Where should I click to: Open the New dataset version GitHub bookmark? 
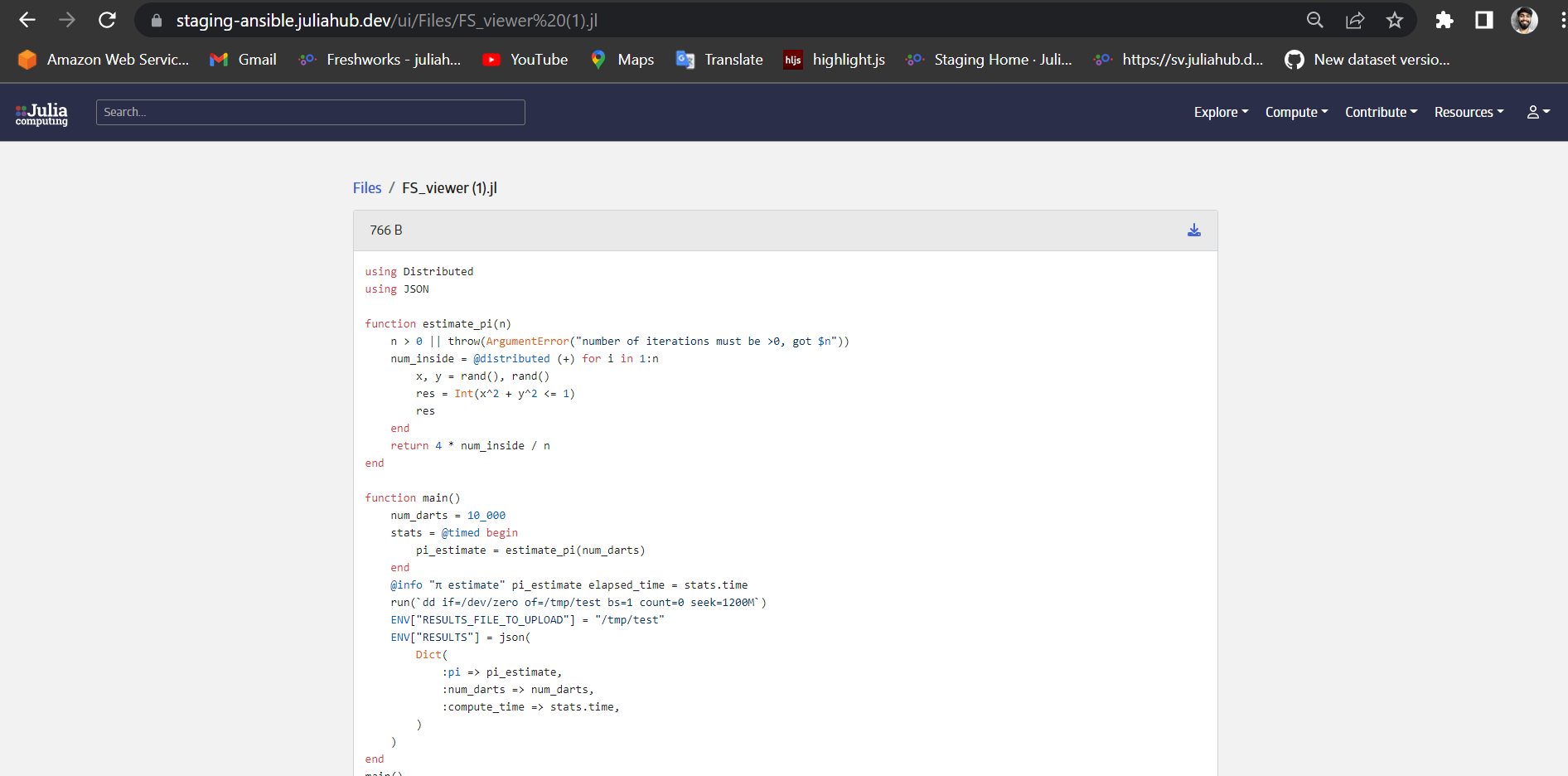pyautogui.click(x=1367, y=60)
